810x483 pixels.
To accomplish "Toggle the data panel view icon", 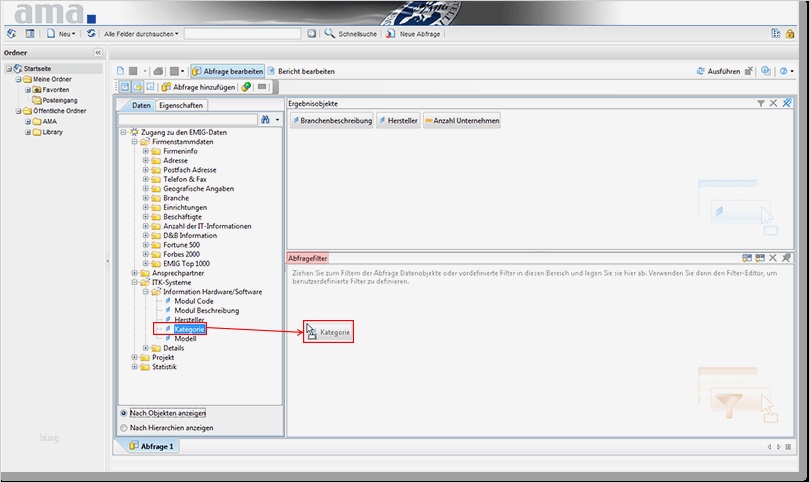I will tap(125, 87).
